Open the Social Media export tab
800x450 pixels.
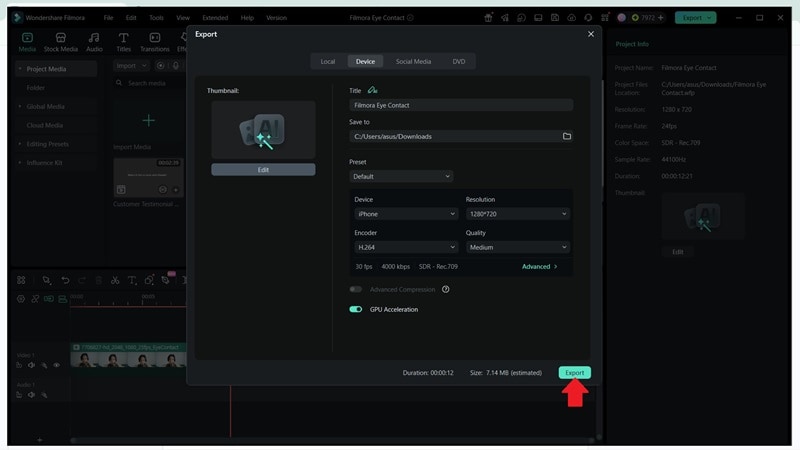click(x=413, y=61)
